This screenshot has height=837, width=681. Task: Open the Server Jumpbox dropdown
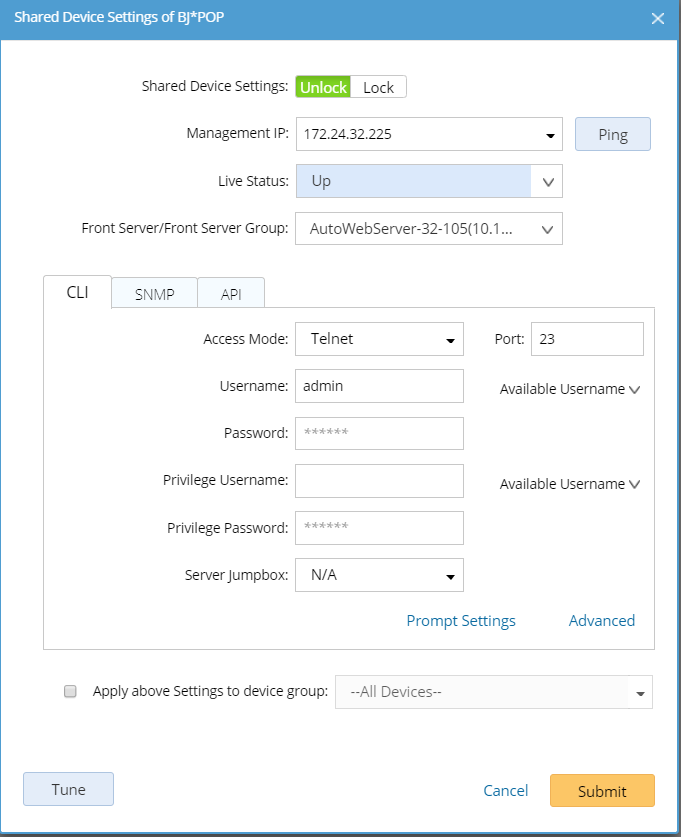450,576
